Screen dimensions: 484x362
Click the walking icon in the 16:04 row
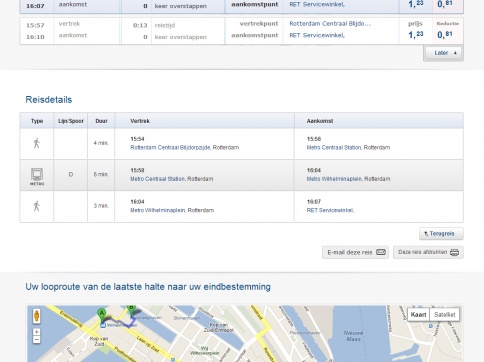pos(37,206)
